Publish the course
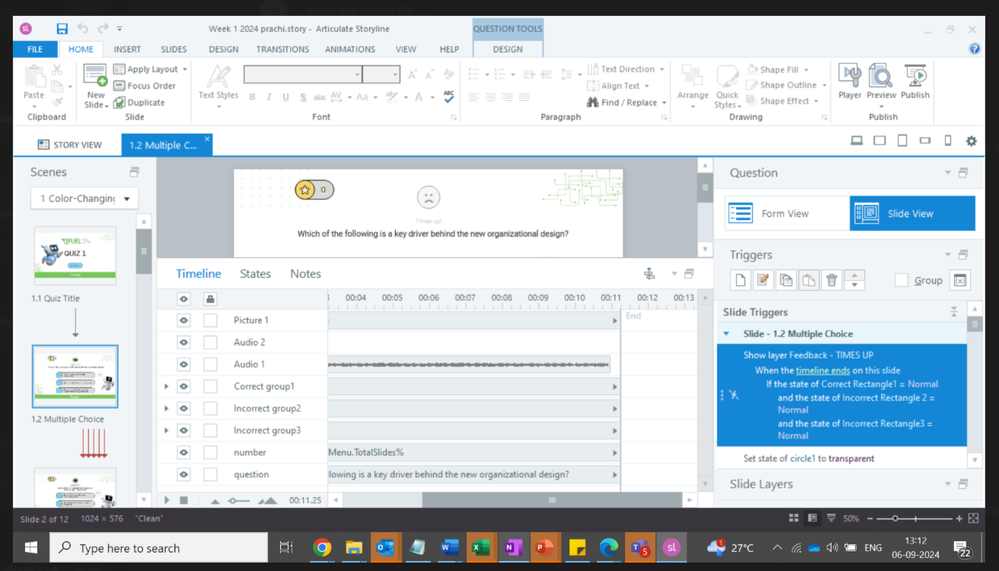 click(x=915, y=82)
